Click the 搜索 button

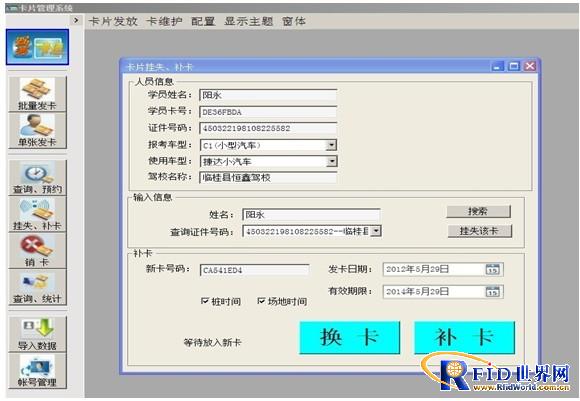point(478,211)
